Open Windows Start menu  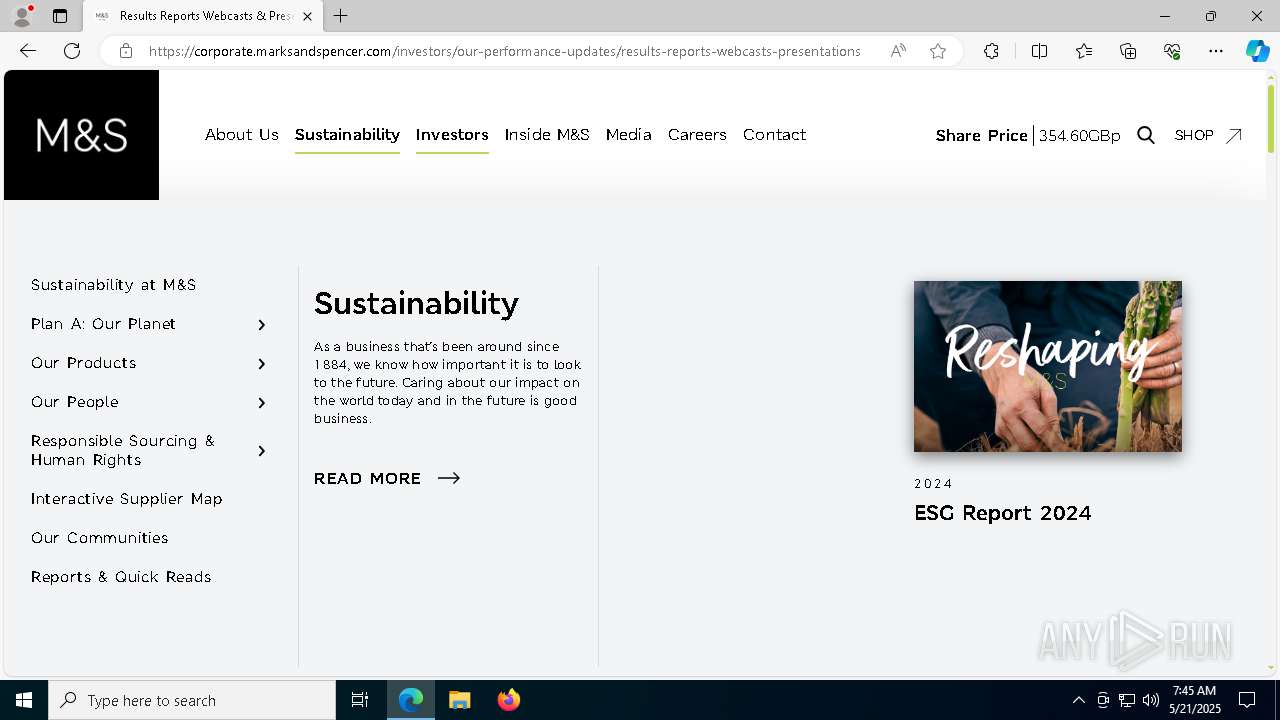24,700
